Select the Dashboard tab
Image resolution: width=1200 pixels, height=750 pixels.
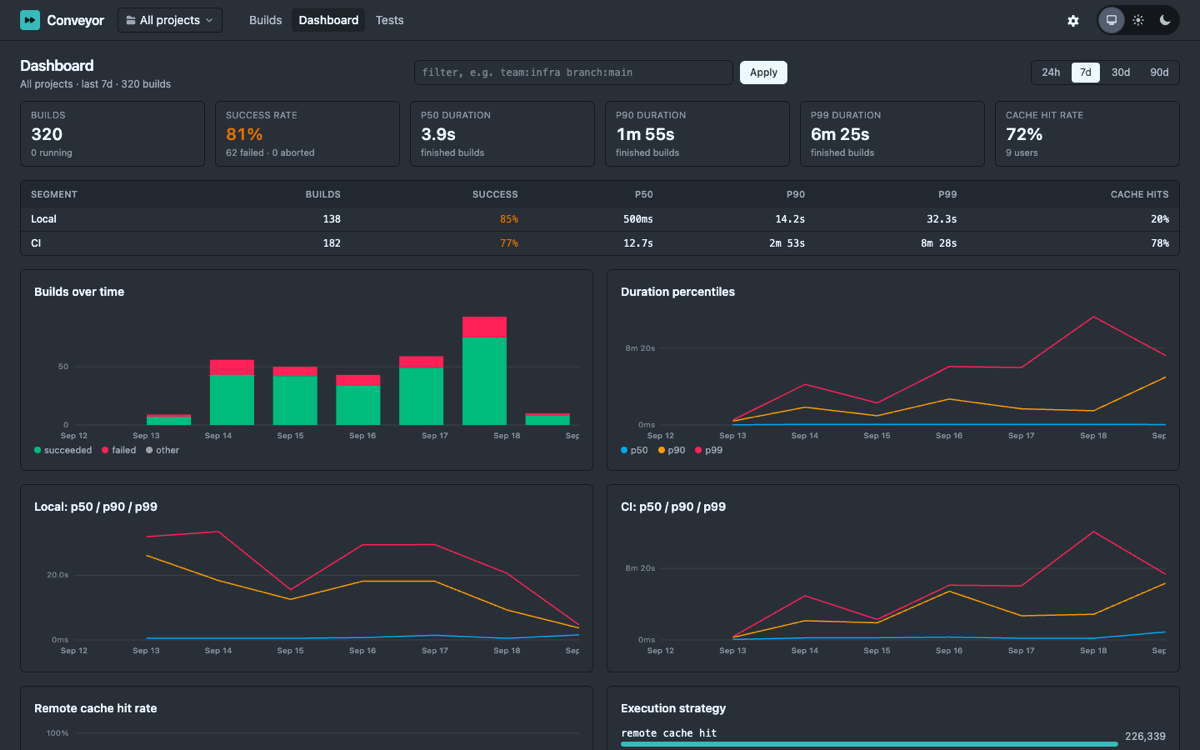[328, 20]
